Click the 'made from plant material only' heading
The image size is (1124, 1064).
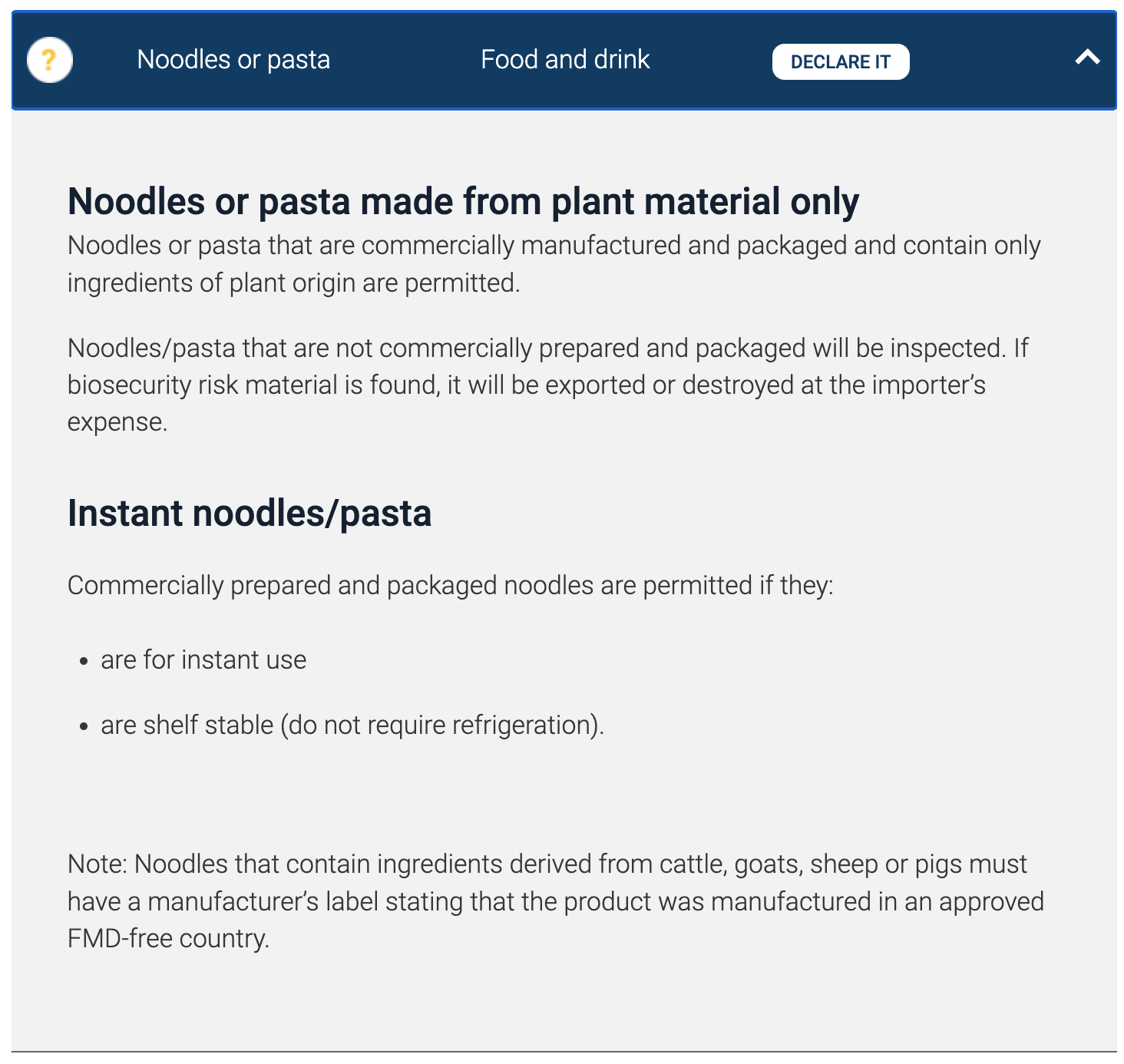click(x=463, y=202)
